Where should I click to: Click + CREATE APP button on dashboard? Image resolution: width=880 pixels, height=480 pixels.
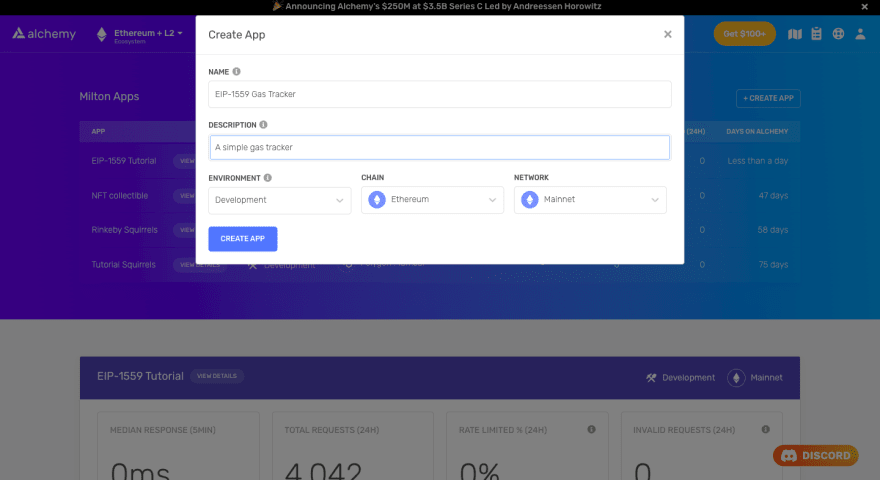(x=768, y=98)
